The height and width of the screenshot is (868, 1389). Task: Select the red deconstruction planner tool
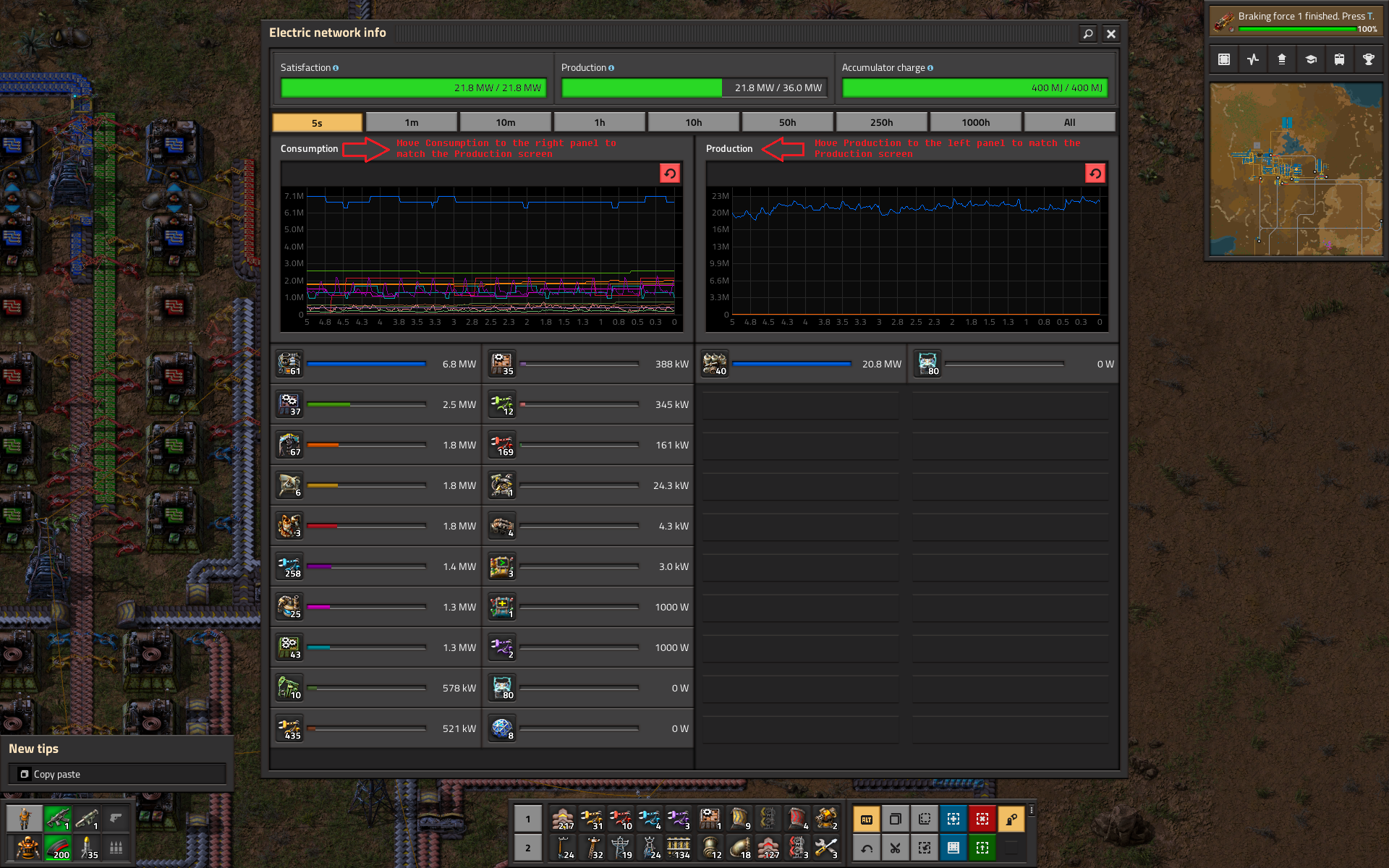tap(982, 819)
